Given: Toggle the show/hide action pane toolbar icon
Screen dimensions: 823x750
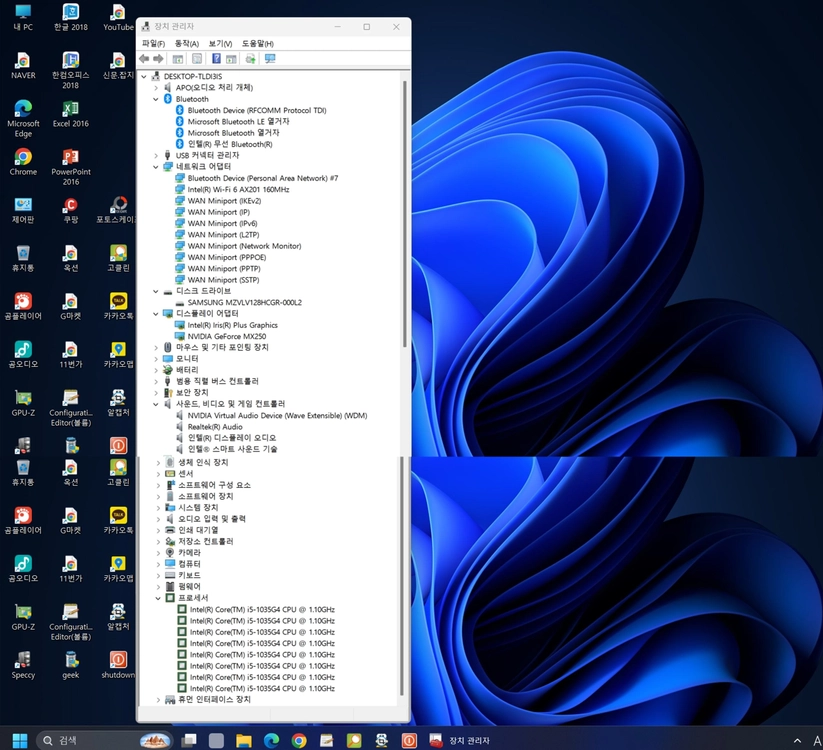Looking at the screenshot, I should pos(231,59).
